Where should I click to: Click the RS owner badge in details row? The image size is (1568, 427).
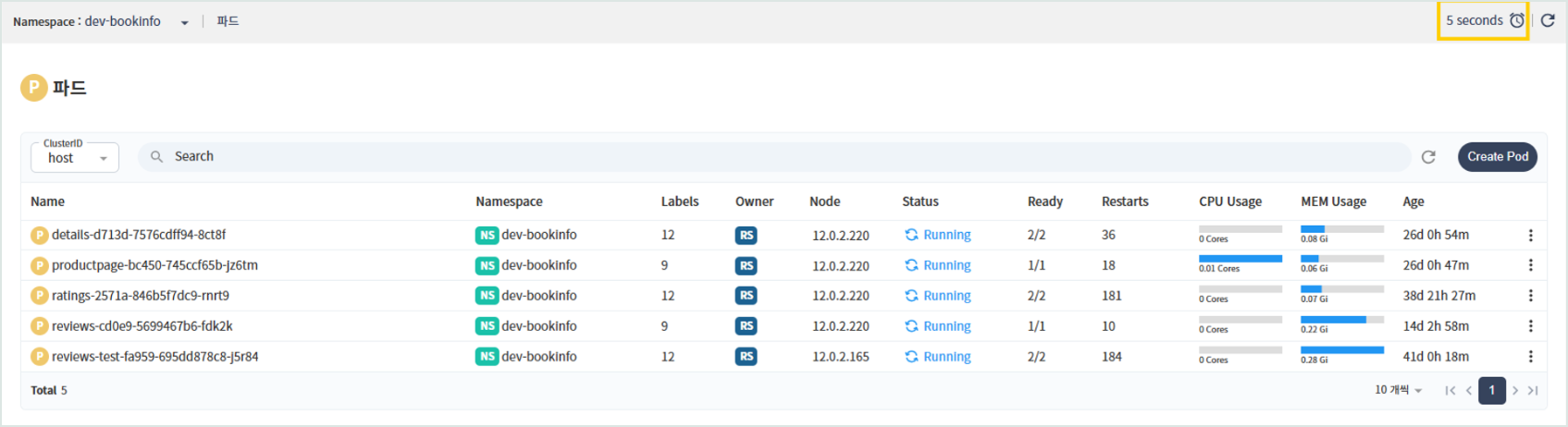pyautogui.click(x=746, y=236)
